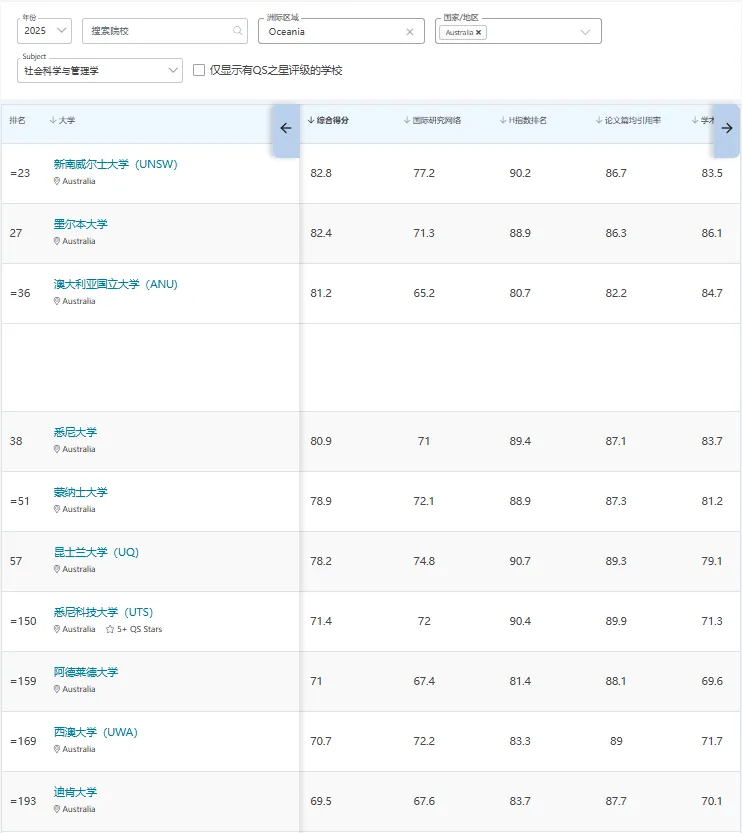Open 澳大利亚国立大学 (ANU) link
Viewport: 742px width, 833px height.
(115, 284)
